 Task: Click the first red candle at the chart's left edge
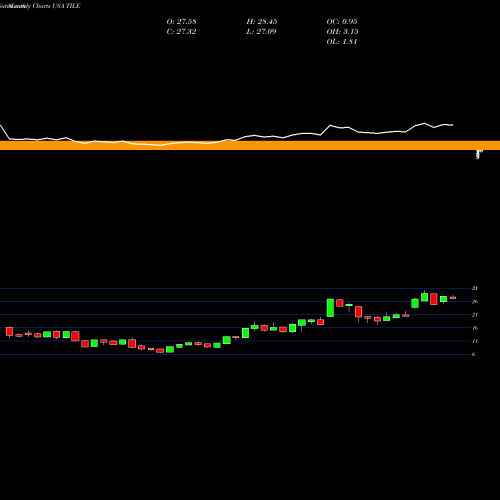point(9,332)
